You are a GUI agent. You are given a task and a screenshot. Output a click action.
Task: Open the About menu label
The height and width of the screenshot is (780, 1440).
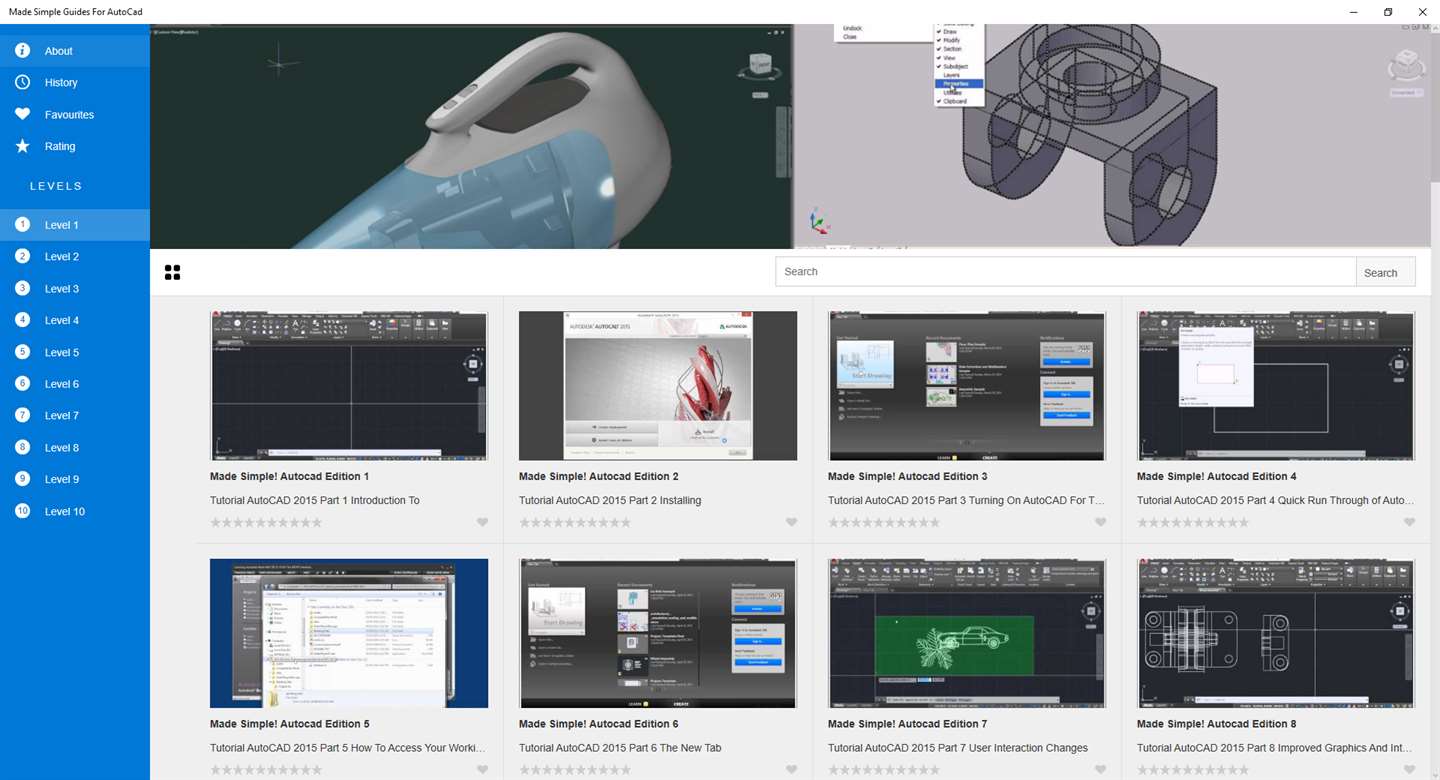[59, 51]
